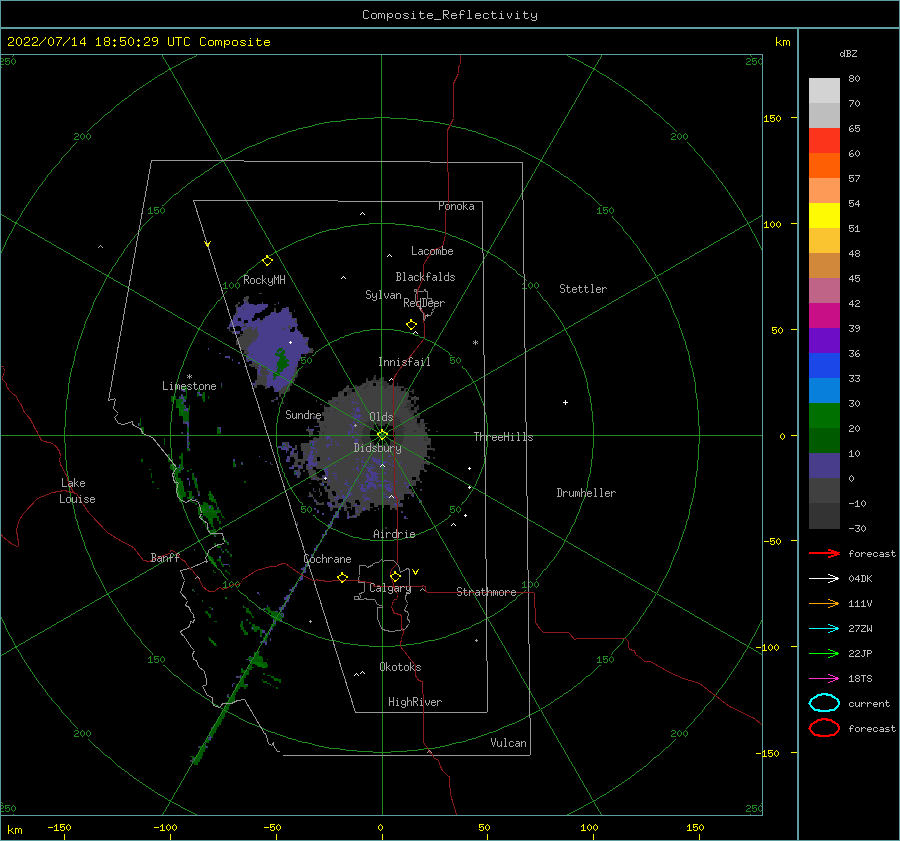Select the slate purple 0-10 dBZ swatch

coord(824,466)
